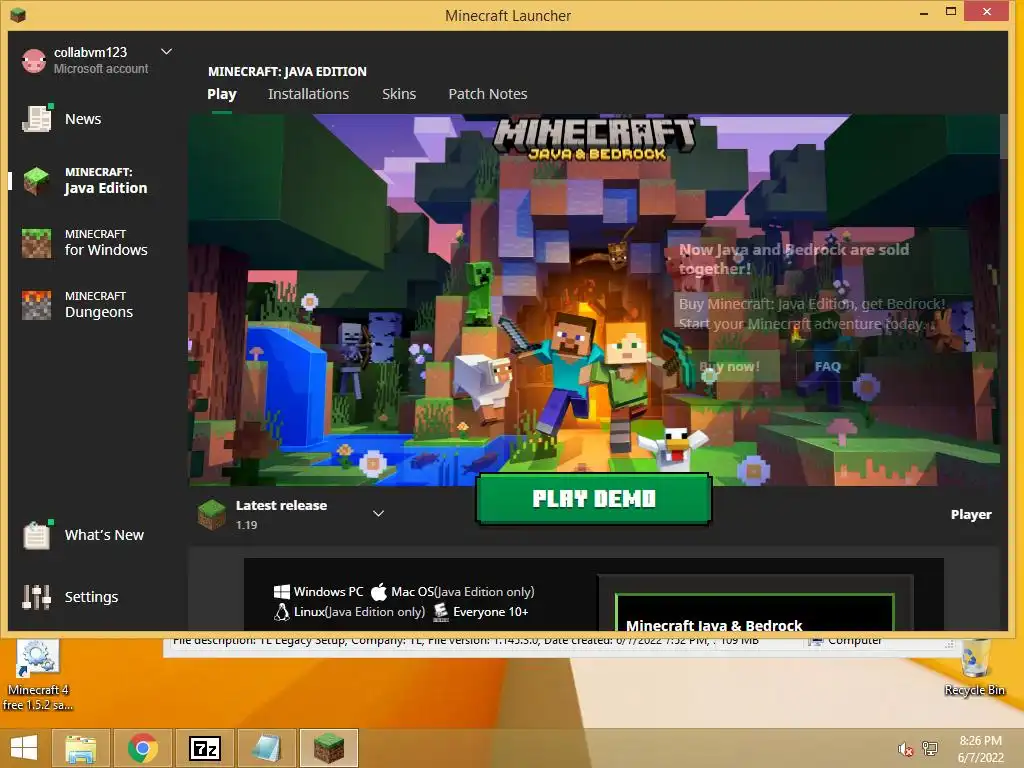
Task: Open Windows Start button on taskbar
Action: click(24, 748)
